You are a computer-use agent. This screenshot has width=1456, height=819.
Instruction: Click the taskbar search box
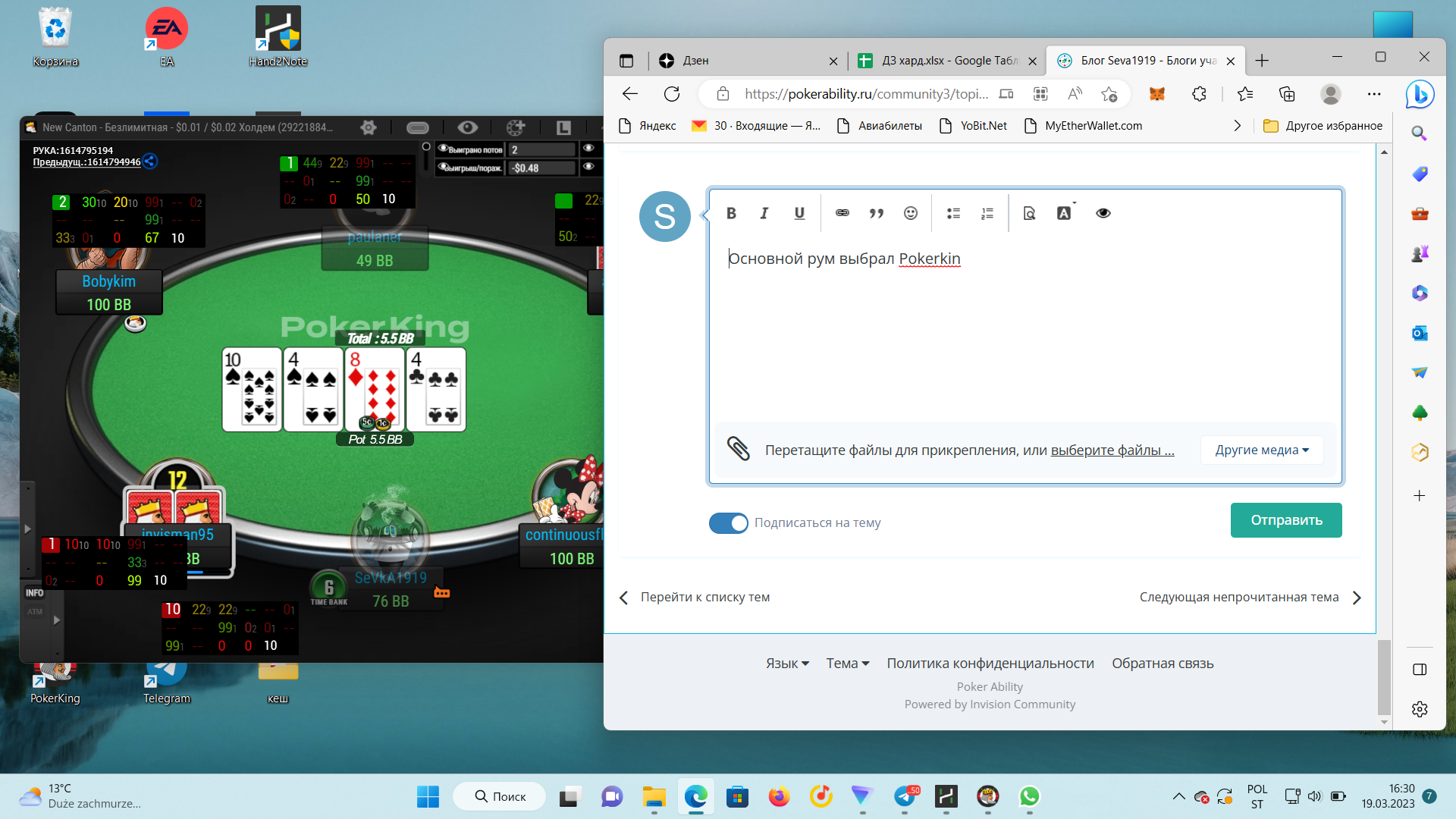500,796
